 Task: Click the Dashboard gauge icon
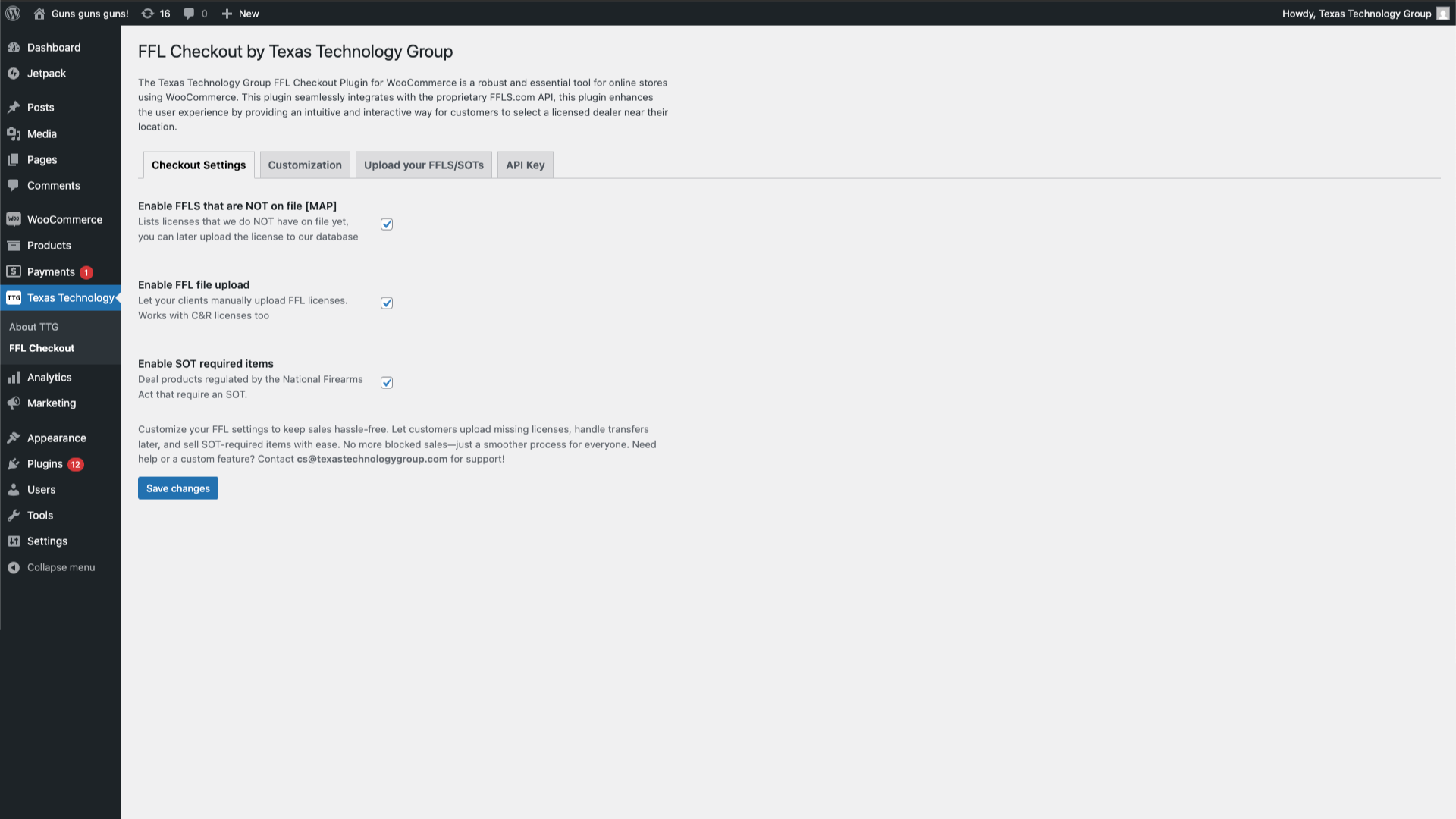(x=14, y=47)
